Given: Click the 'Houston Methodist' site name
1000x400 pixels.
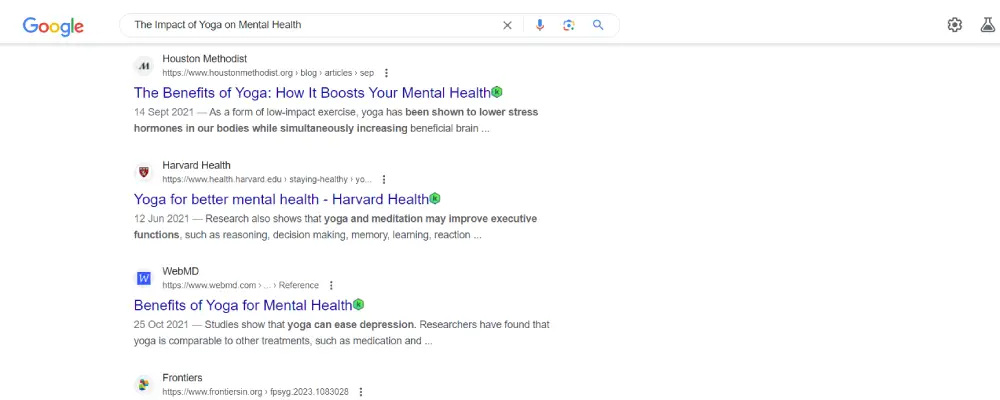Looking at the screenshot, I should pyautogui.click(x=205, y=59).
